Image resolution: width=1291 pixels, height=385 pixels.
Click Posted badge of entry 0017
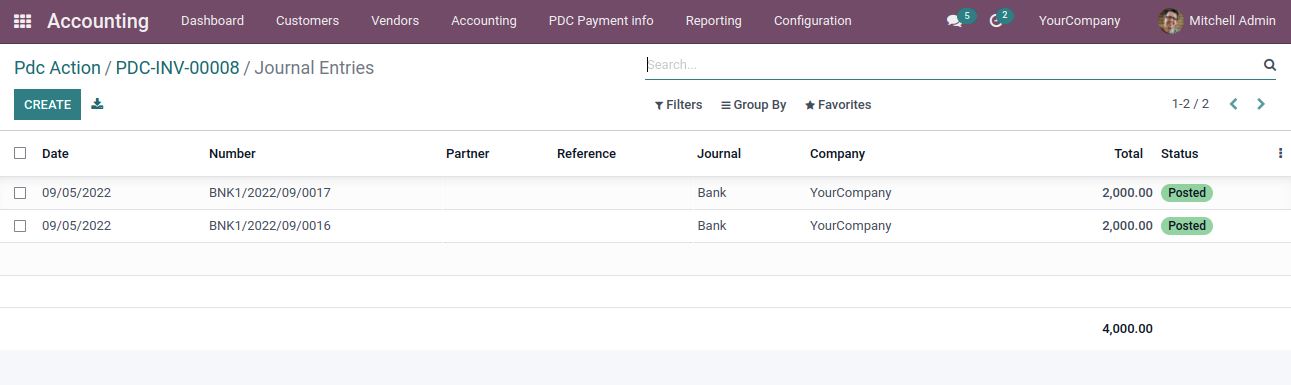click(x=1187, y=193)
